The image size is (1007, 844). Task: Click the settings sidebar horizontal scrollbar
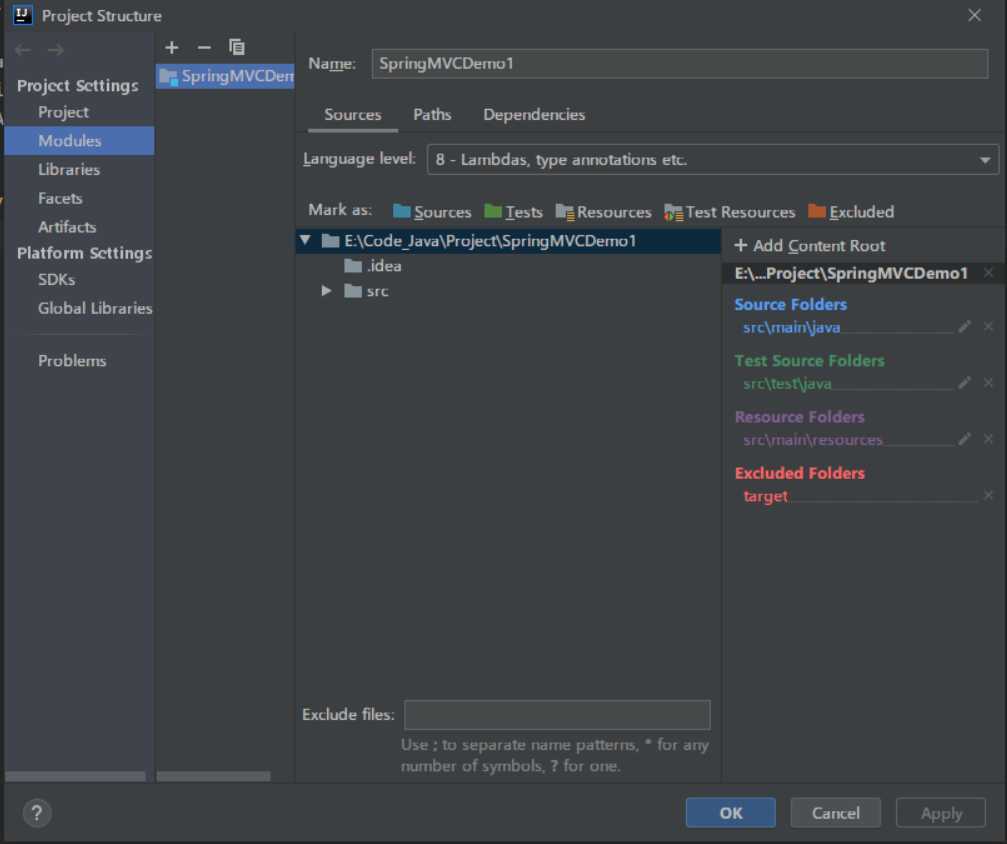[75, 777]
